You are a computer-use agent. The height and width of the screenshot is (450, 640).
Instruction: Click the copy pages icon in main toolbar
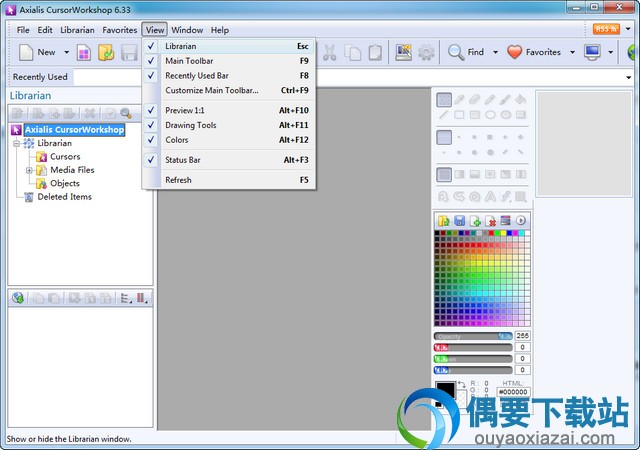(353, 53)
